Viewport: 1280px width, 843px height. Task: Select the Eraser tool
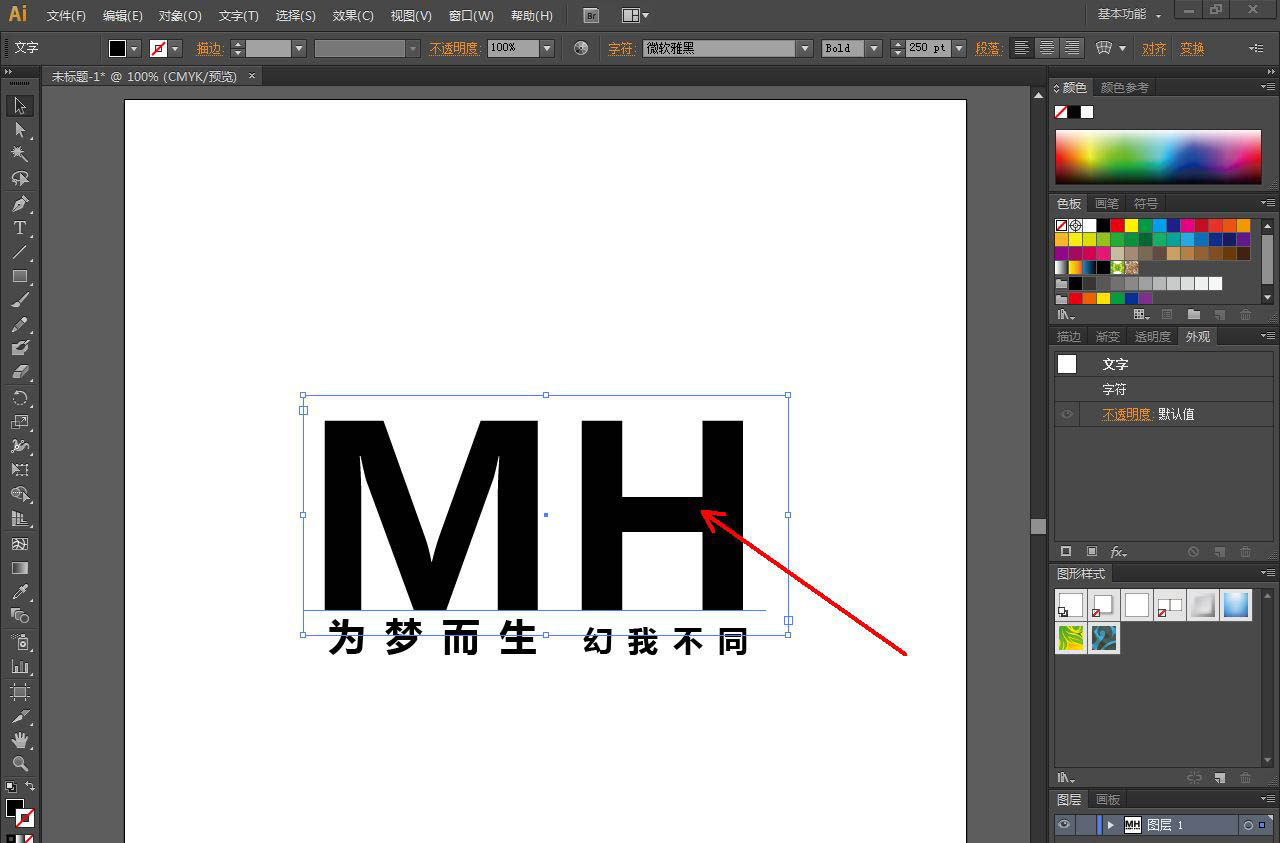(20, 372)
